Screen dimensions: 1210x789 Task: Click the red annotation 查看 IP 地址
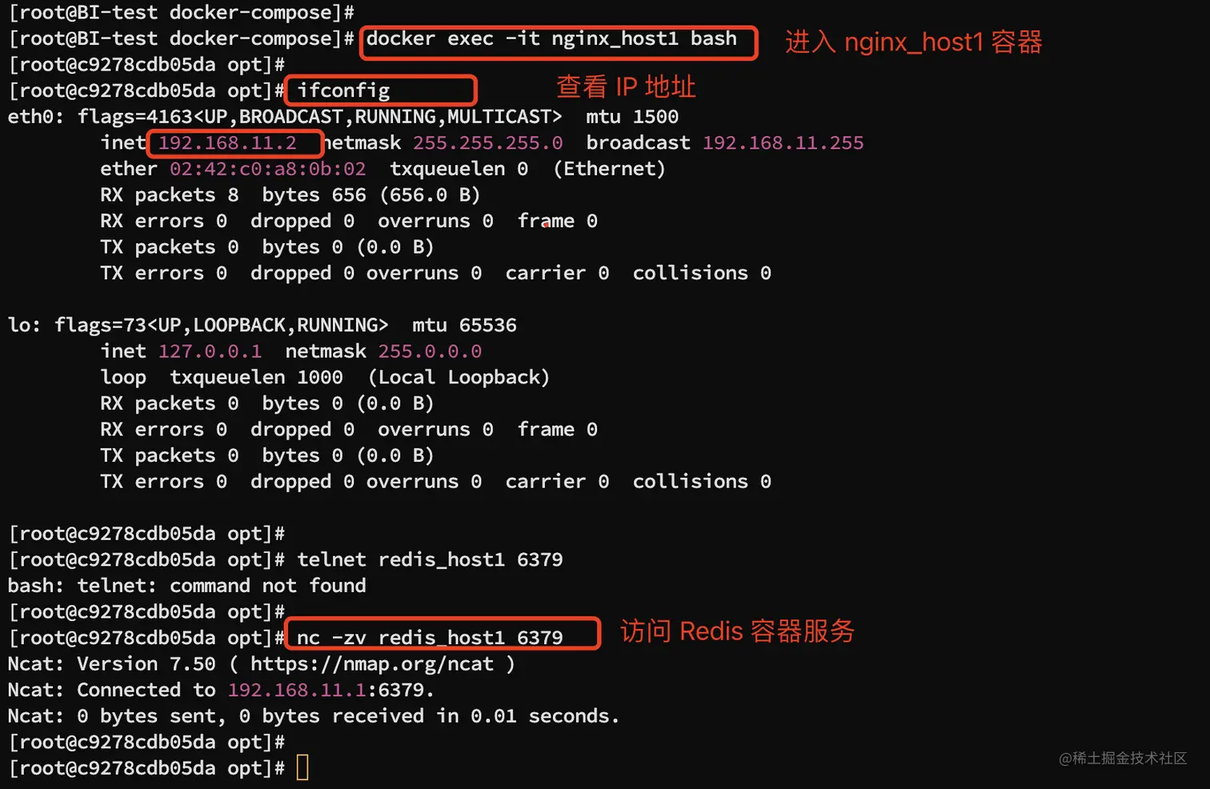626,87
